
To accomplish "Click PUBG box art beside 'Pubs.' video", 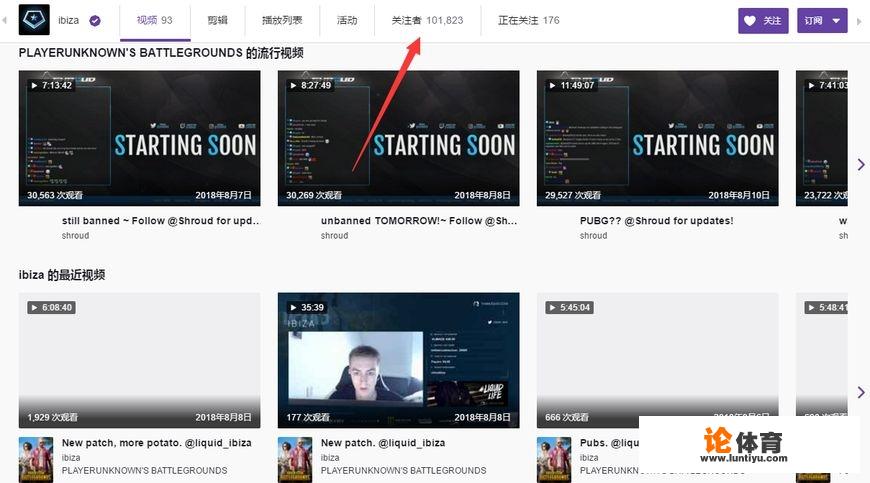I will [554, 460].
